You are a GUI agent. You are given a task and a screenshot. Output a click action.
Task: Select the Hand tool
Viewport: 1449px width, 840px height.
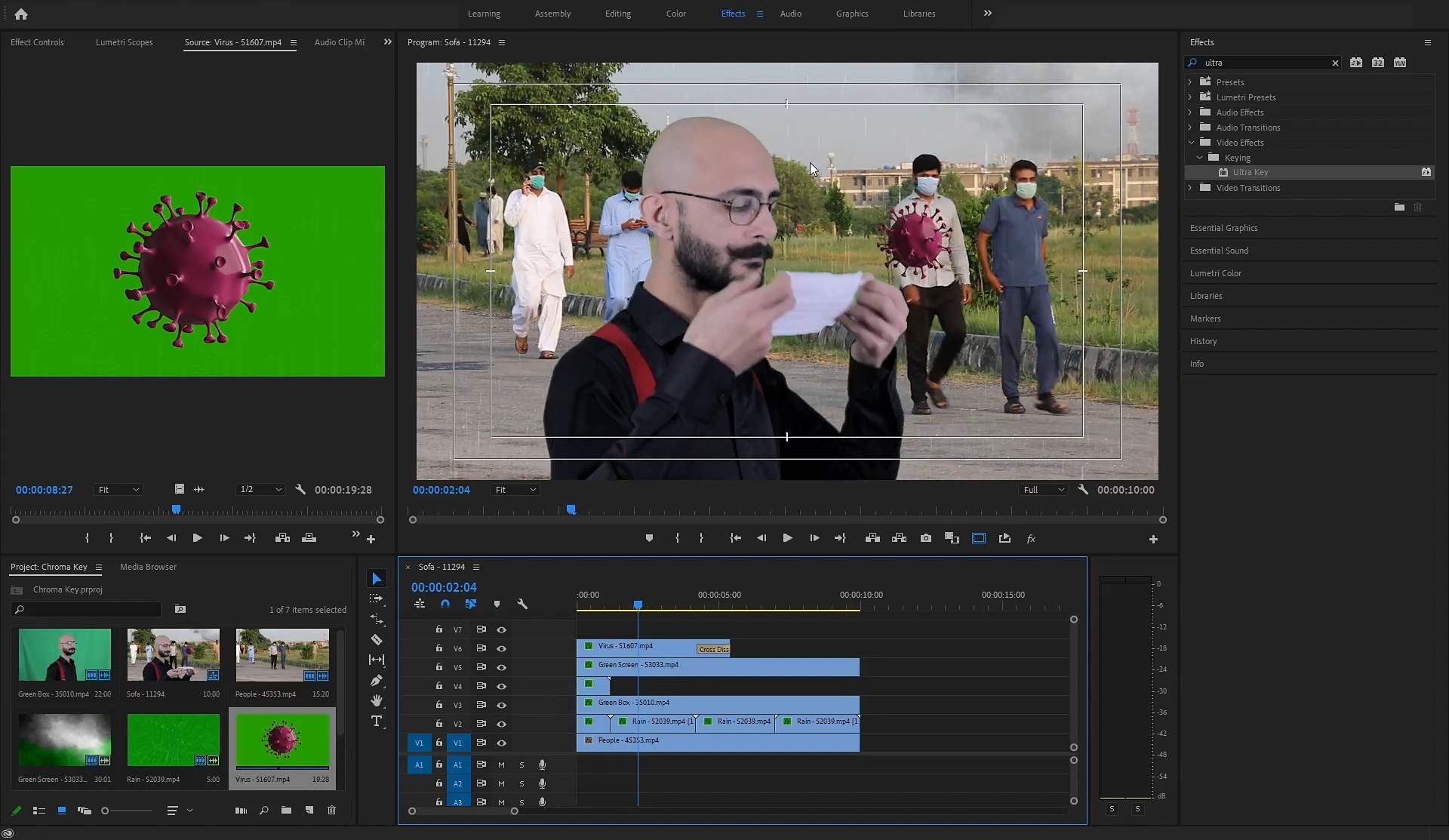click(377, 700)
